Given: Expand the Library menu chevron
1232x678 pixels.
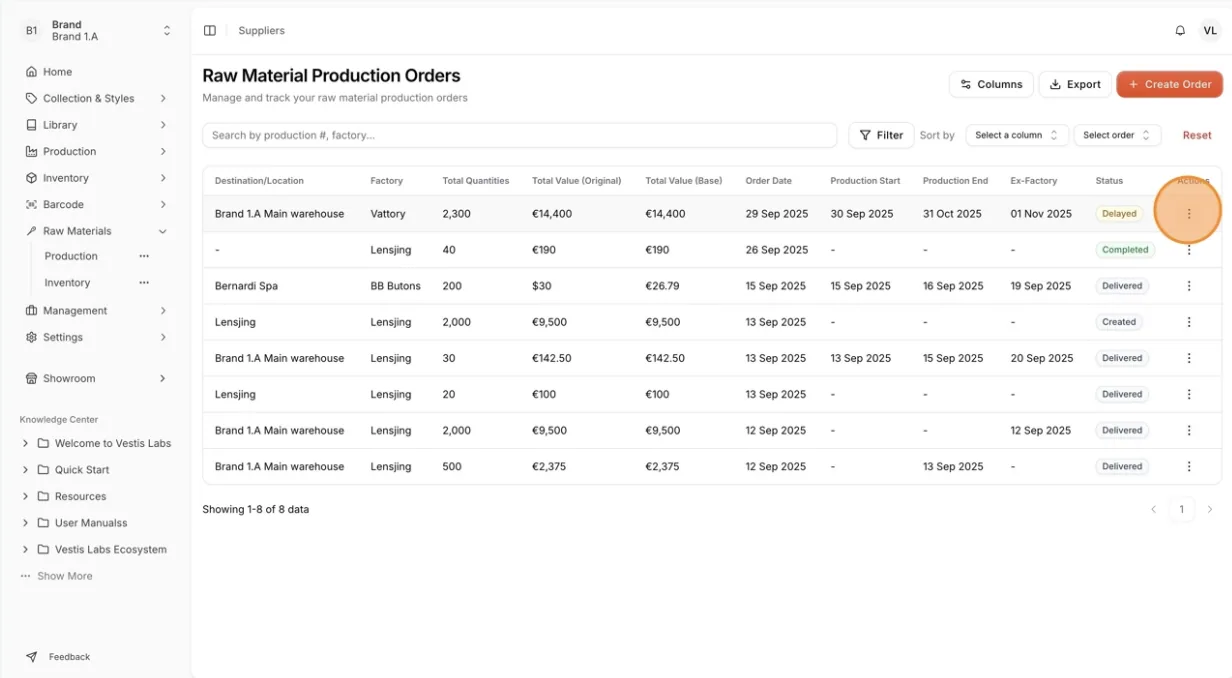Looking at the screenshot, I should coord(163,125).
